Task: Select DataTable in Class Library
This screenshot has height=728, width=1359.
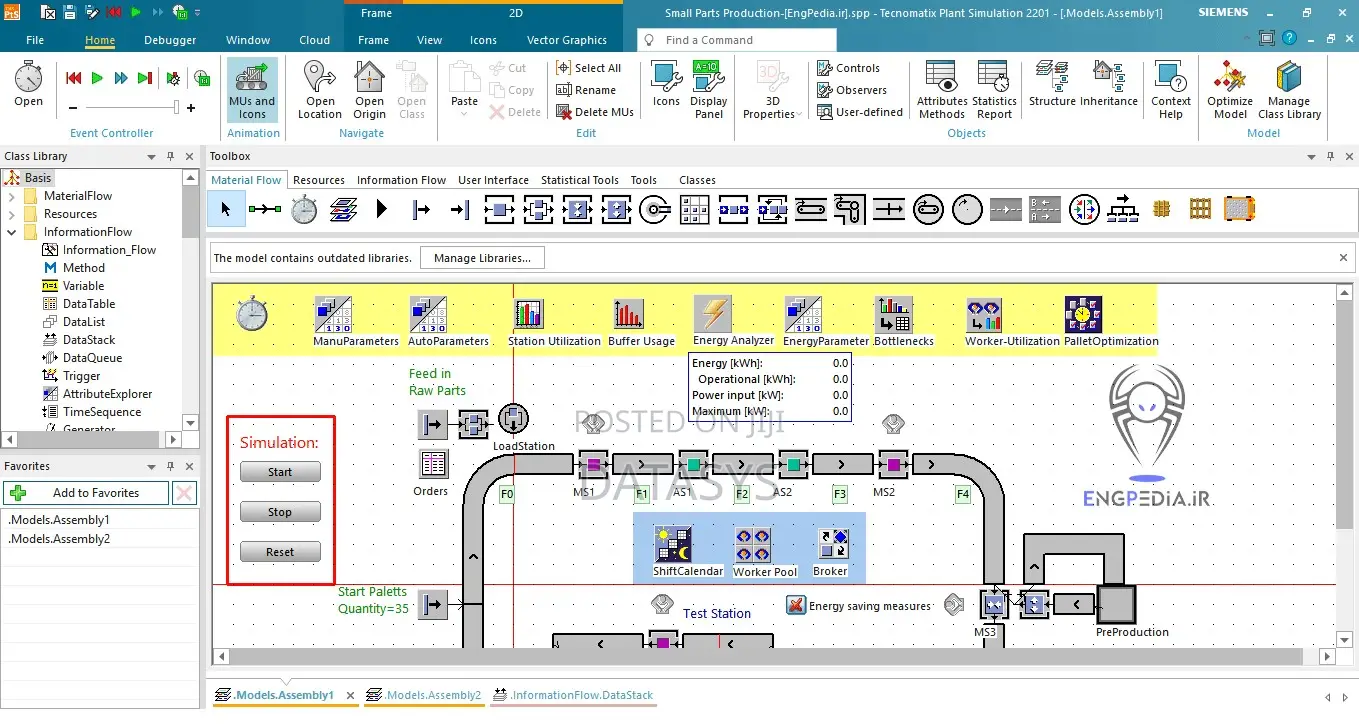Action: [x=89, y=304]
